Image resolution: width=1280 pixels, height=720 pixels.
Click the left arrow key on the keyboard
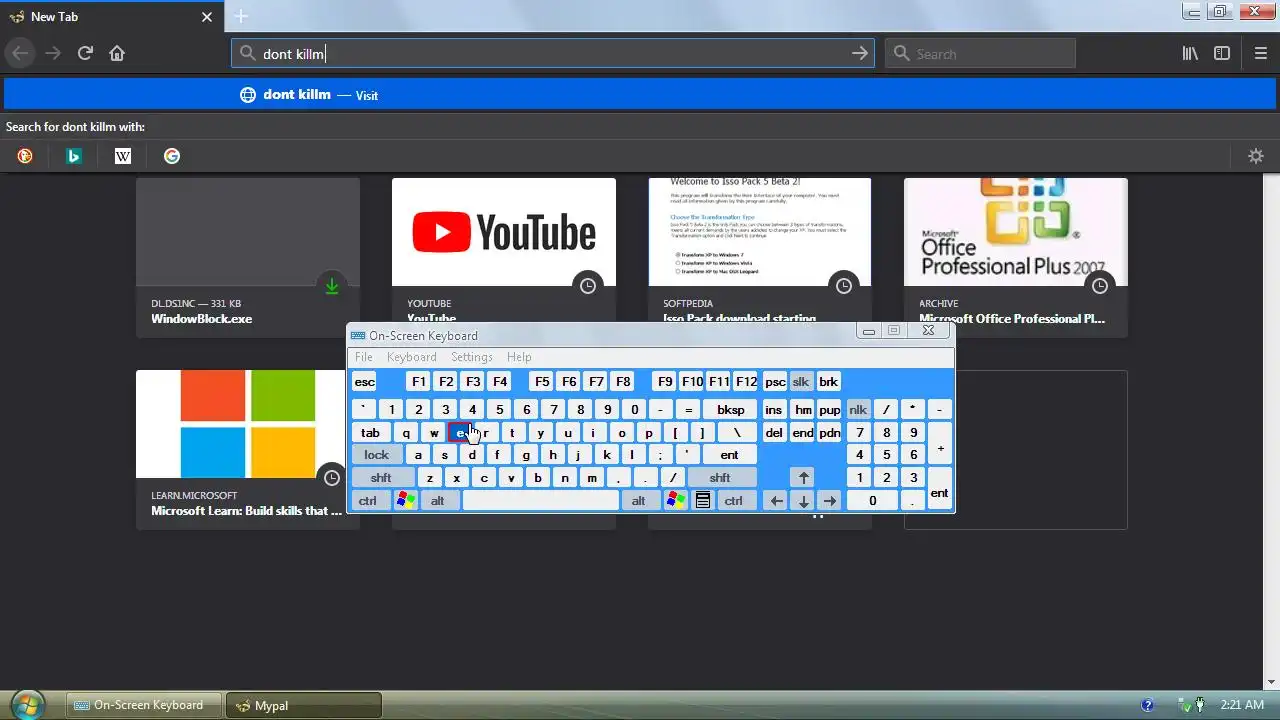point(776,501)
